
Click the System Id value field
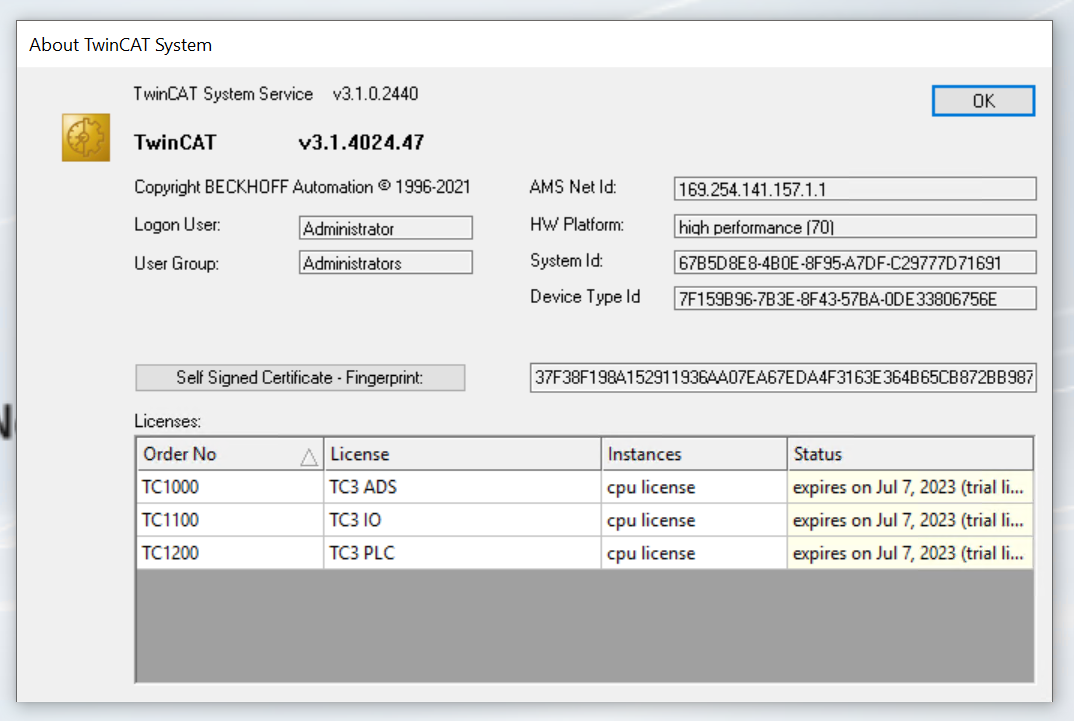[855, 262]
